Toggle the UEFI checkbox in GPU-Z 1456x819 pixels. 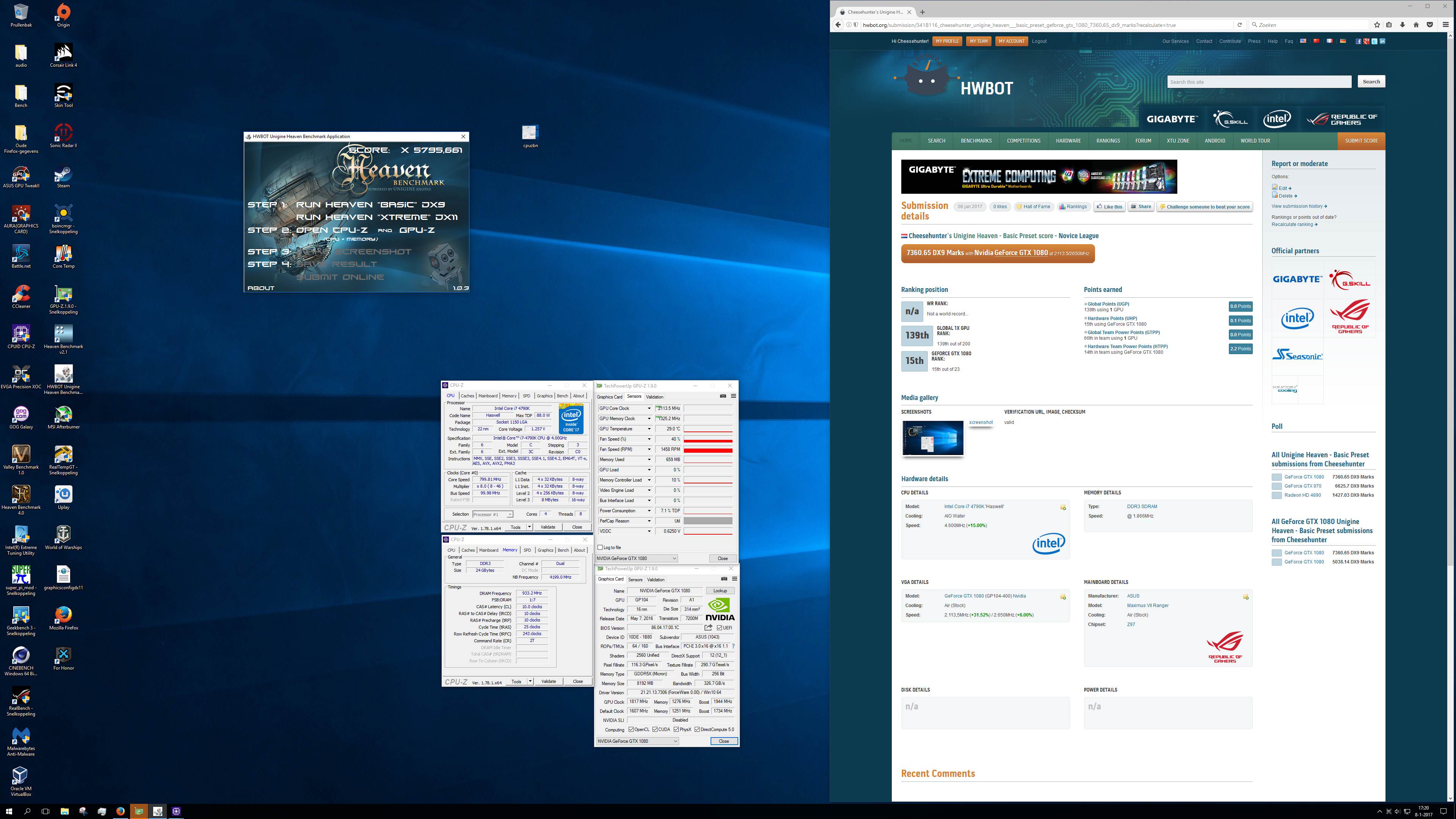point(719,628)
